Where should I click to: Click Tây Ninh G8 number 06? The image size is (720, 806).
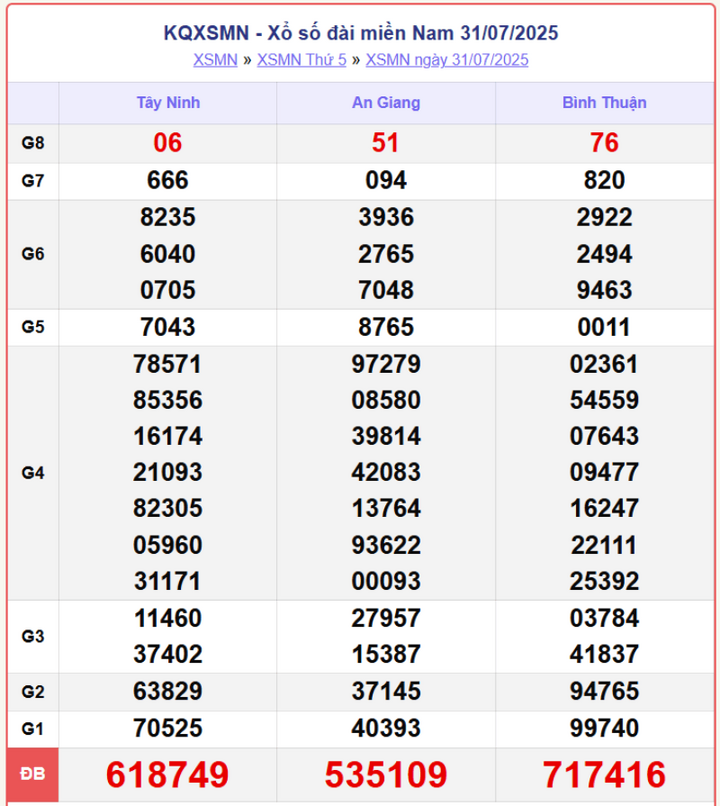168,142
